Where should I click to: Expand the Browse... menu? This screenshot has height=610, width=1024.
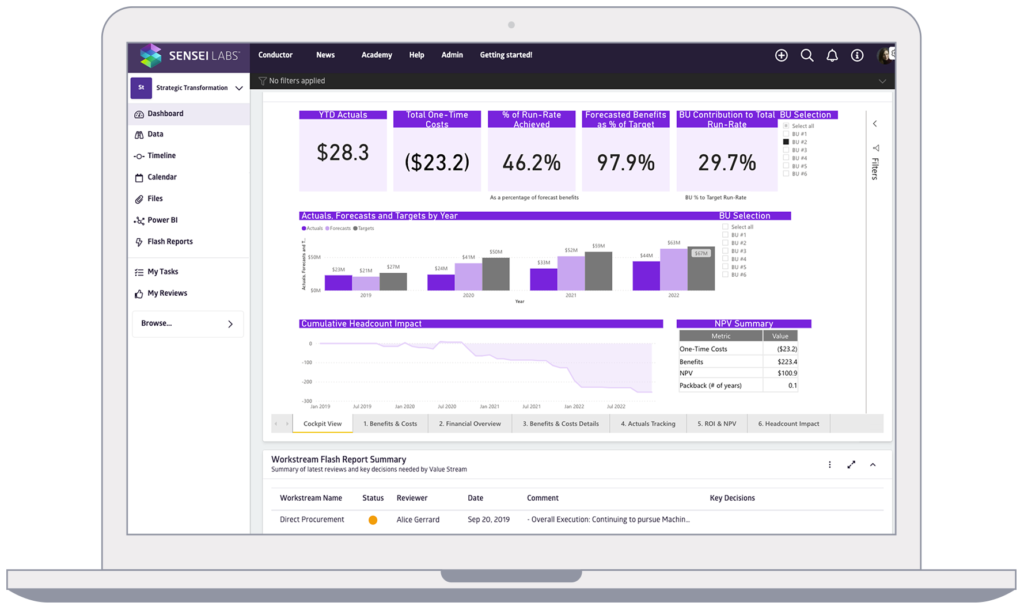[188, 324]
